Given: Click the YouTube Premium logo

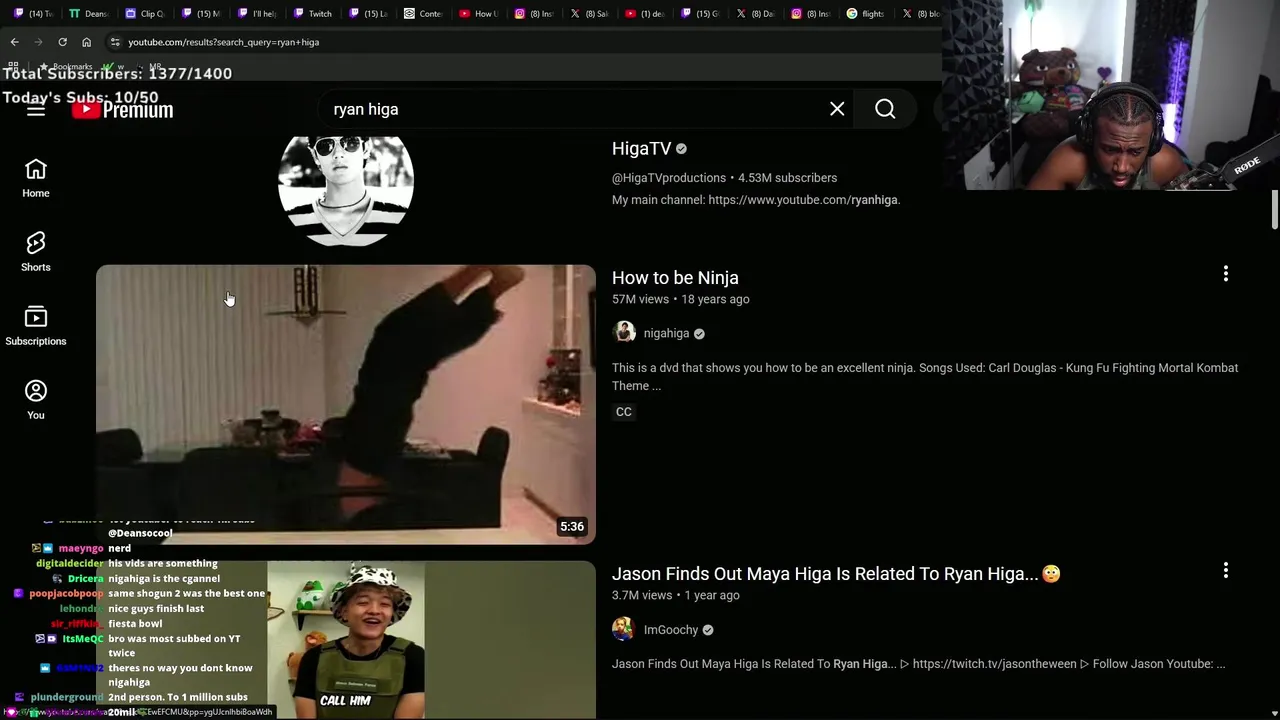Looking at the screenshot, I should [122, 109].
